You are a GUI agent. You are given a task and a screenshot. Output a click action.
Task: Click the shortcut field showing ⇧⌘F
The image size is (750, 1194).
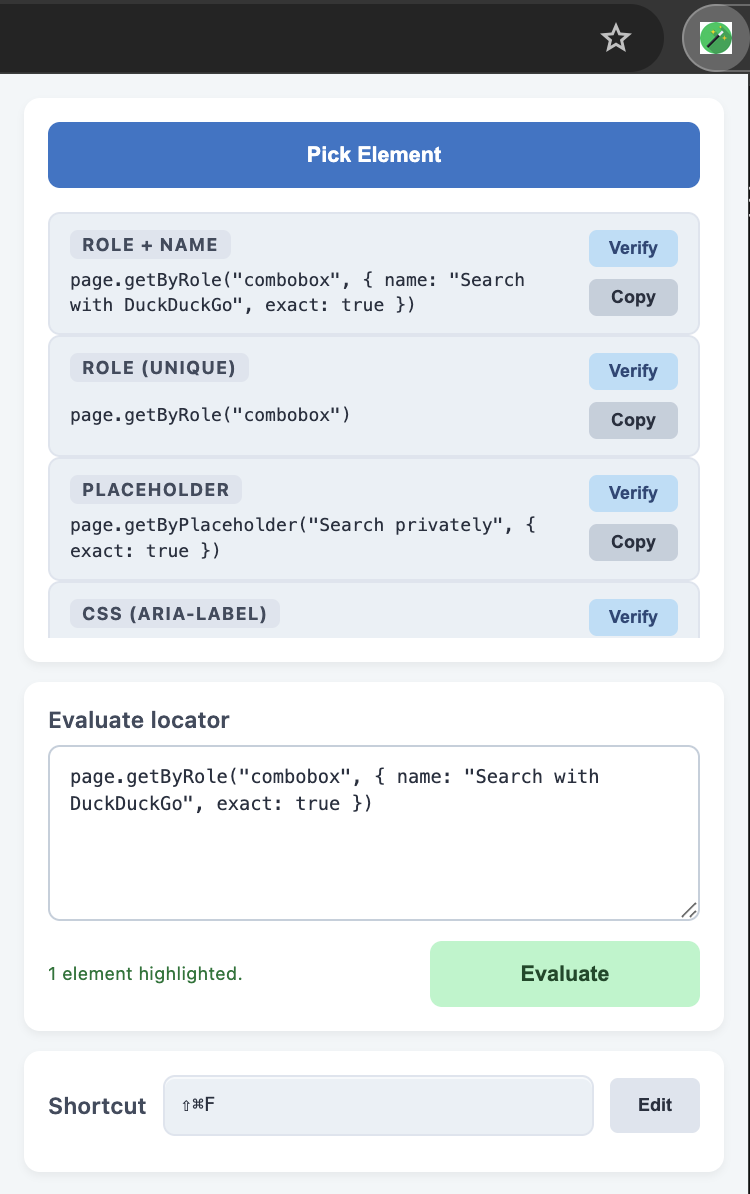click(x=378, y=1105)
